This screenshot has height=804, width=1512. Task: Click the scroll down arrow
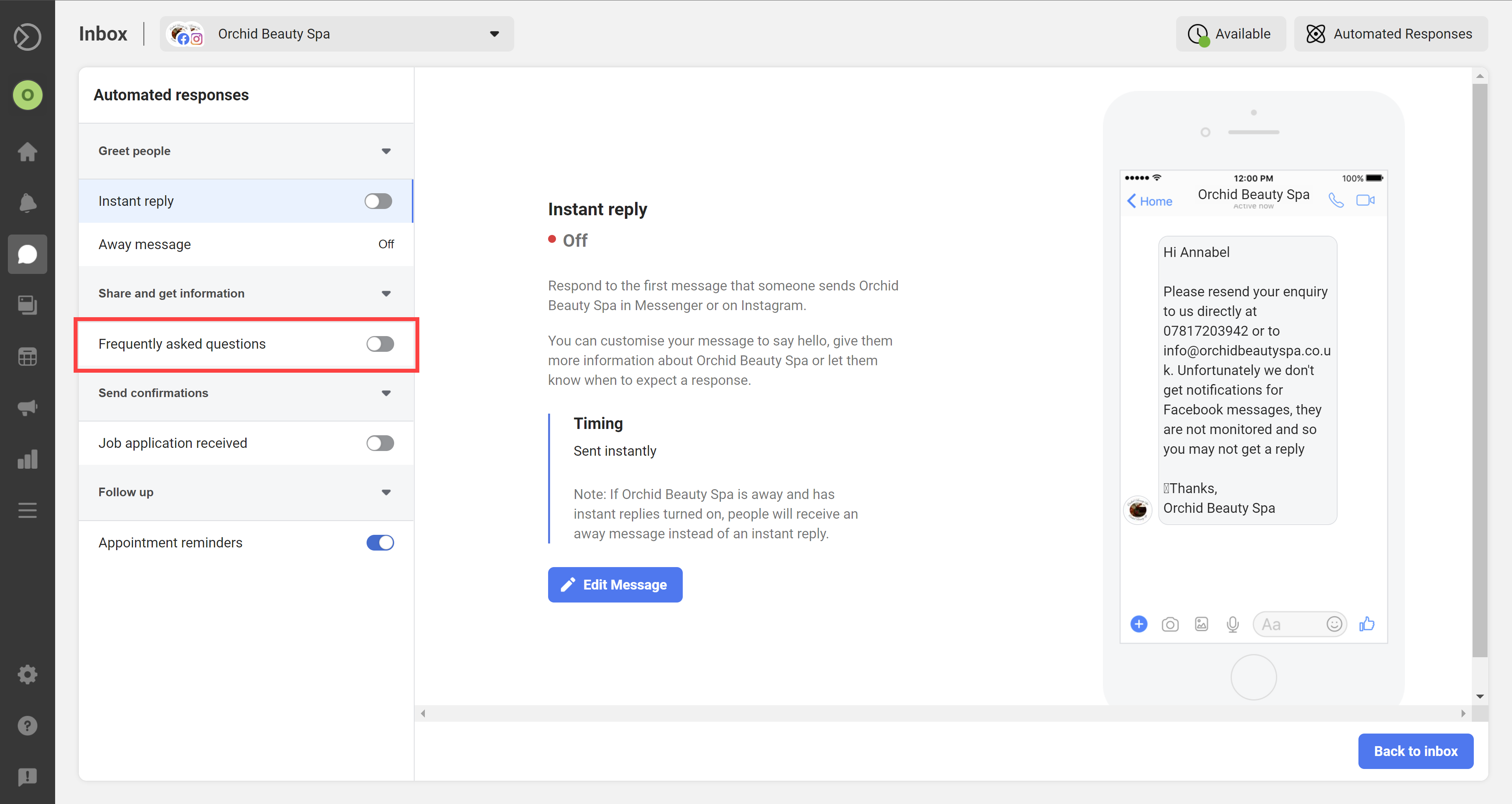pyautogui.click(x=1480, y=697)
